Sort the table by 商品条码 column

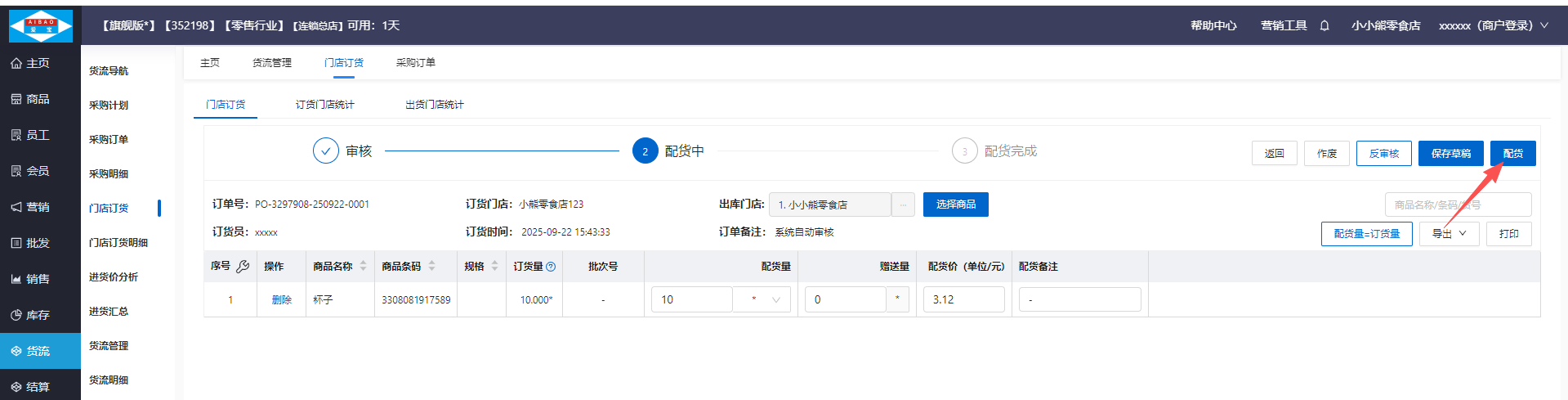(x=431, y=267)
